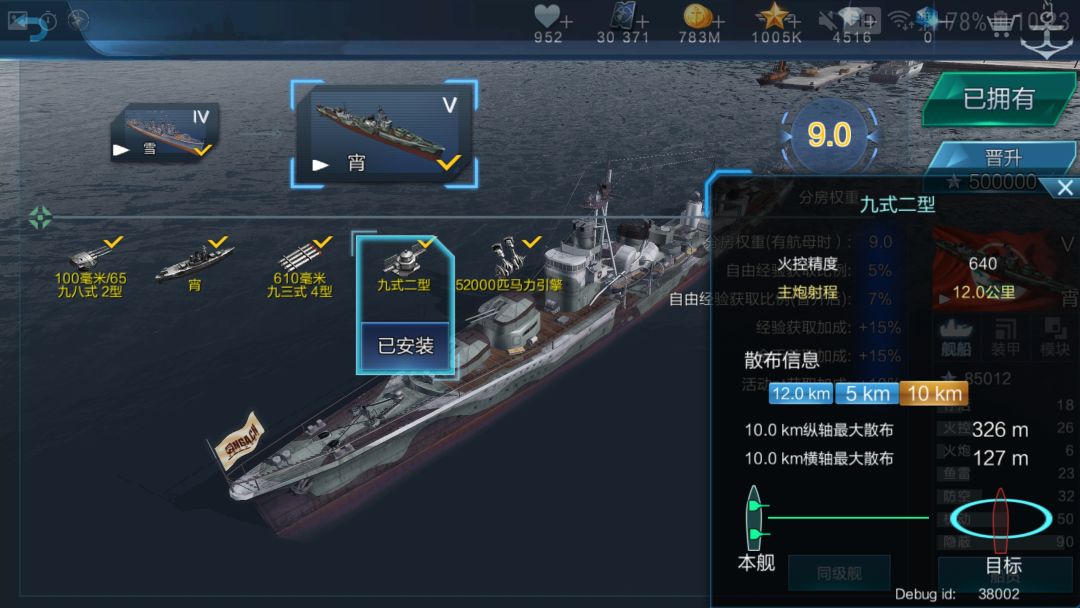Select the 100毫米/65 九八式 2型 gun module
The image size is (1080, 608).
tap(92, 269)
